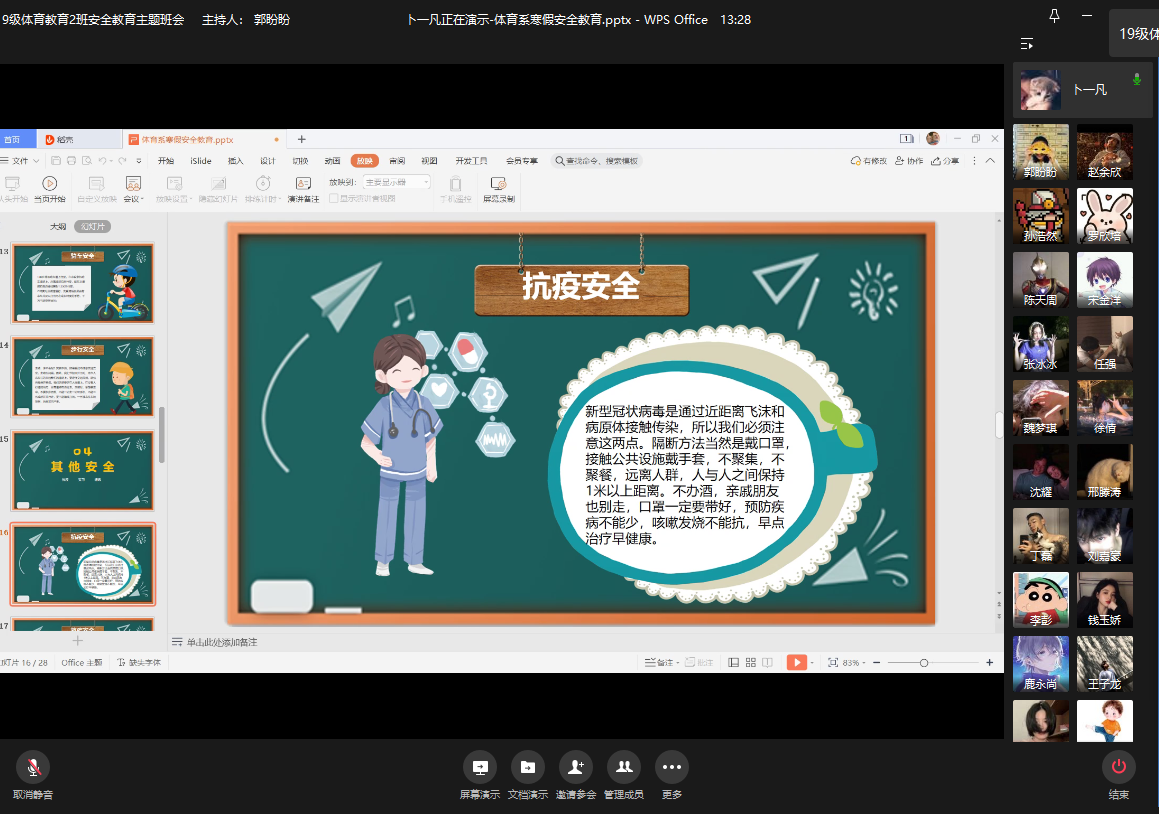The height and width of the screenshot is (814, 1159).
Task: Start slideshow with 当页开始 icon
Action: (49, 184)
